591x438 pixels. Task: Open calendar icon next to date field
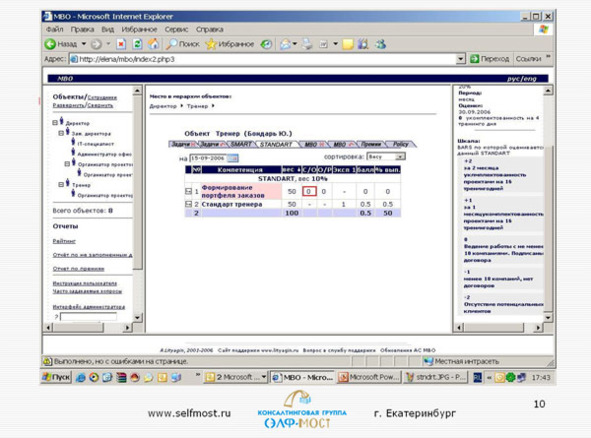pyautogui.click(x=233, y=158)
